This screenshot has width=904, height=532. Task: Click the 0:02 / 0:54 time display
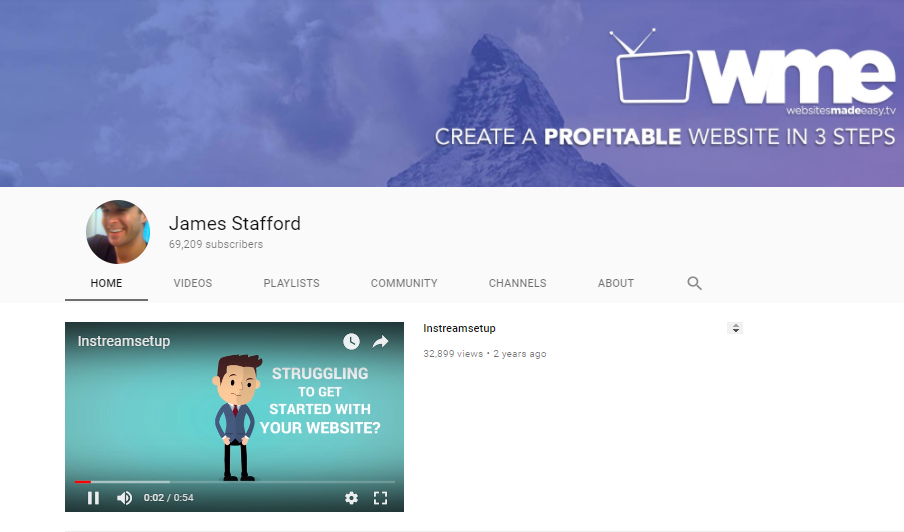pyautogui.click(x=168, y=497)
